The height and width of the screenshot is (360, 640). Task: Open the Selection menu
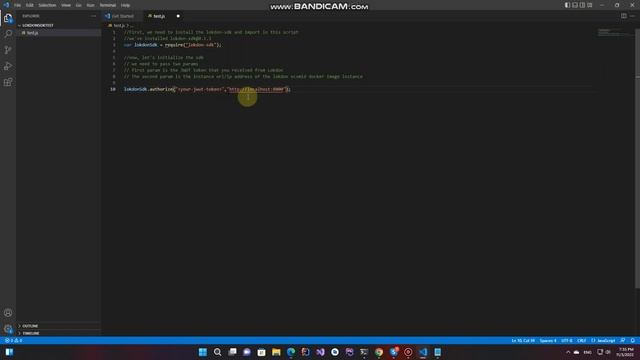[47, 5]
